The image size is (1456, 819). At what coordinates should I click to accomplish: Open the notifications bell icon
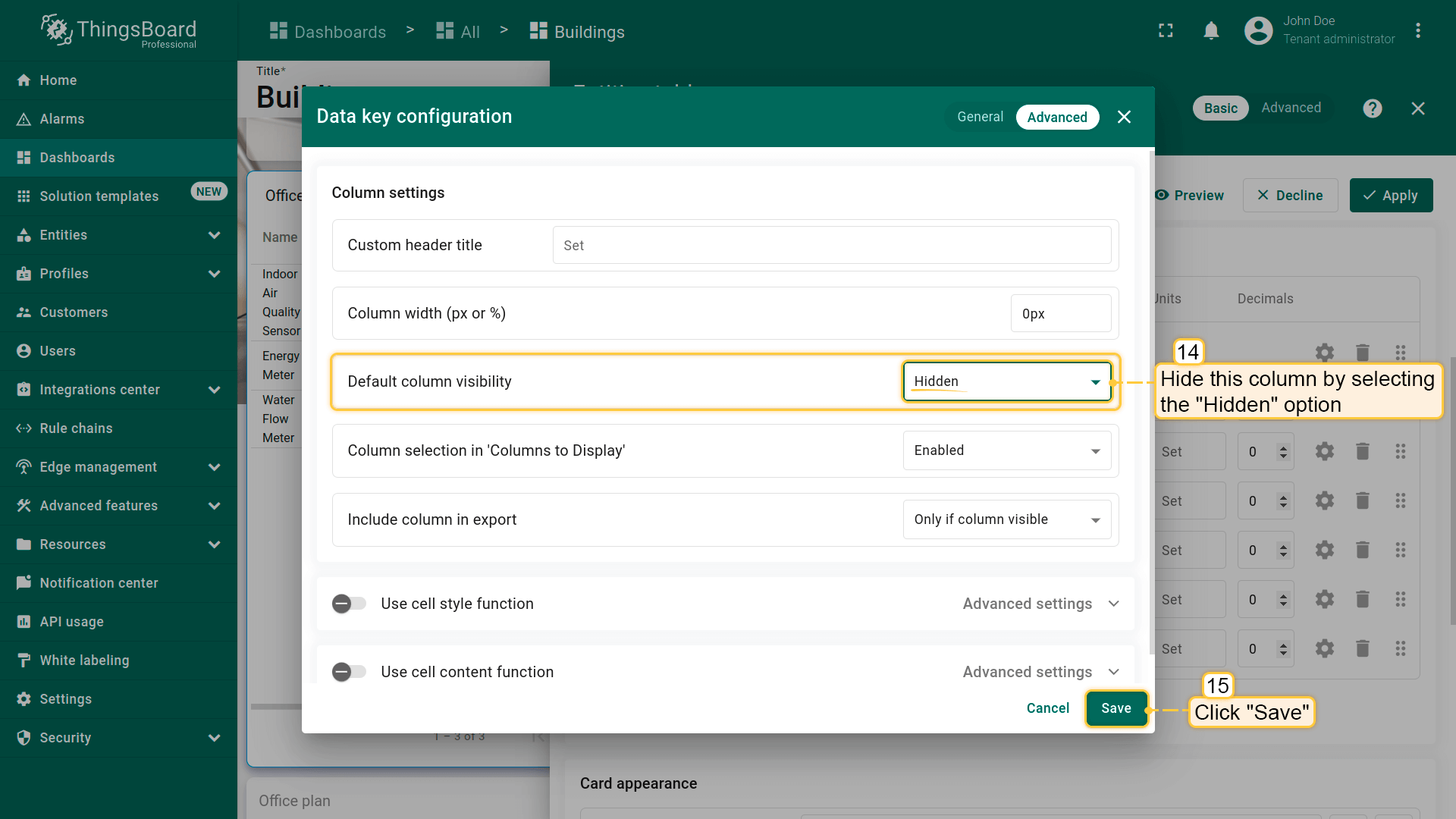click(x=1211, y=31)
